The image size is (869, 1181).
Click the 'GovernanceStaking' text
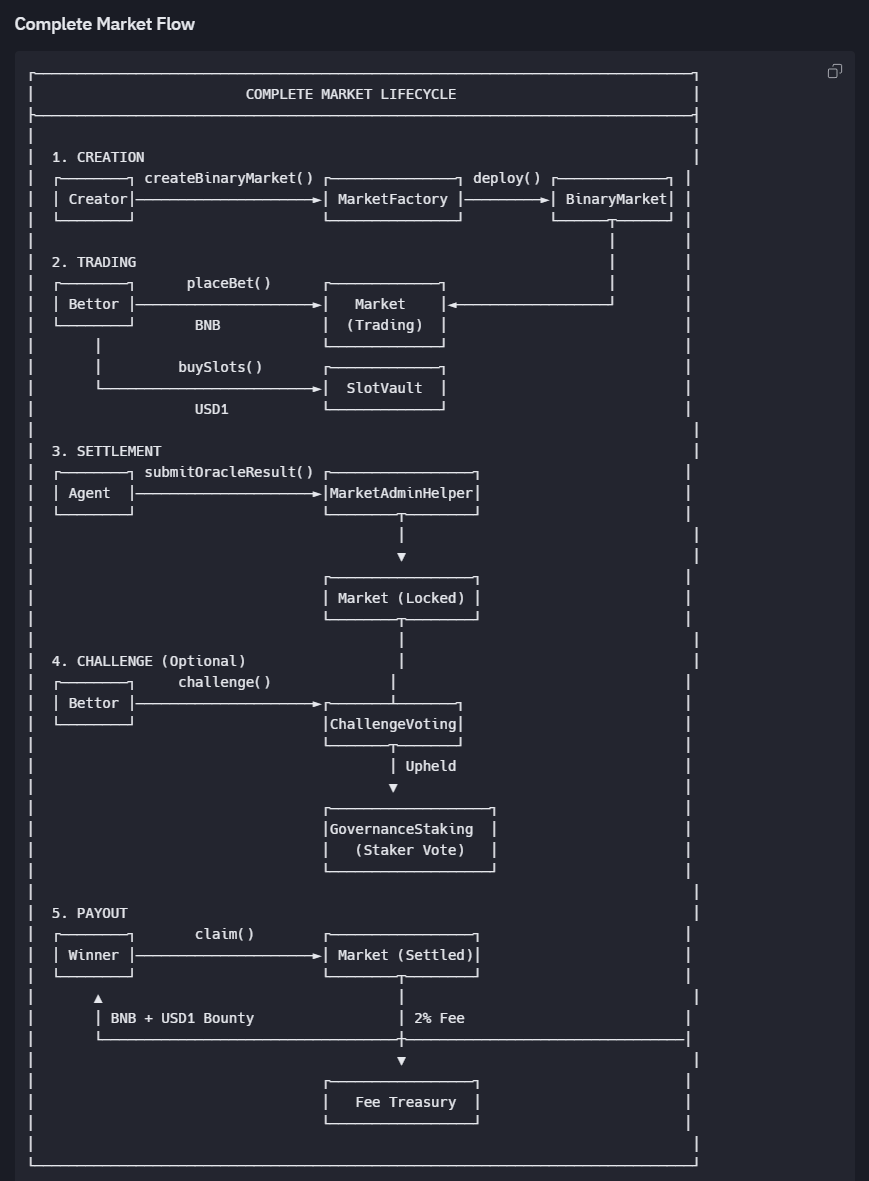pos(401,829)
